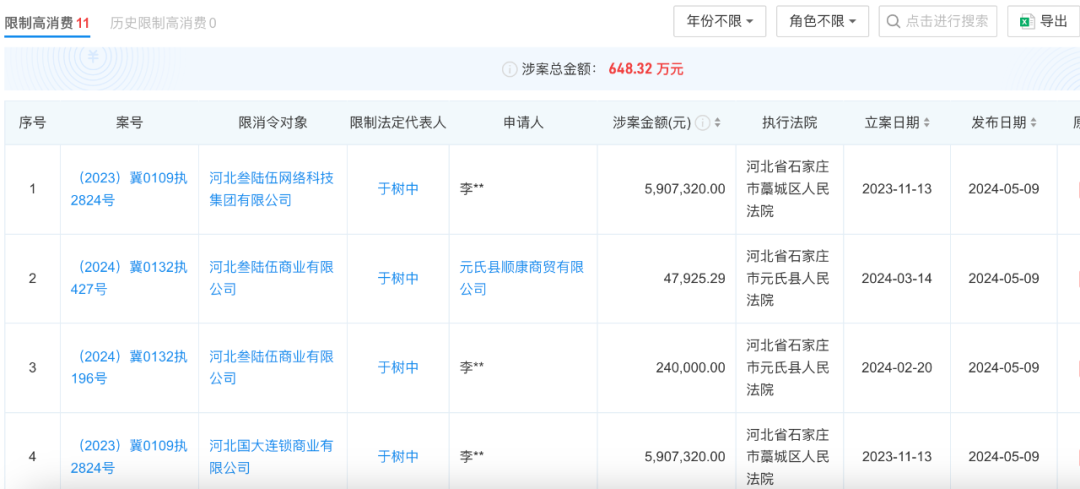Open the 年份不限 year filter dropdown
Image resolution: width=1080 pixels, height=489 pixels.
[720, 21]
